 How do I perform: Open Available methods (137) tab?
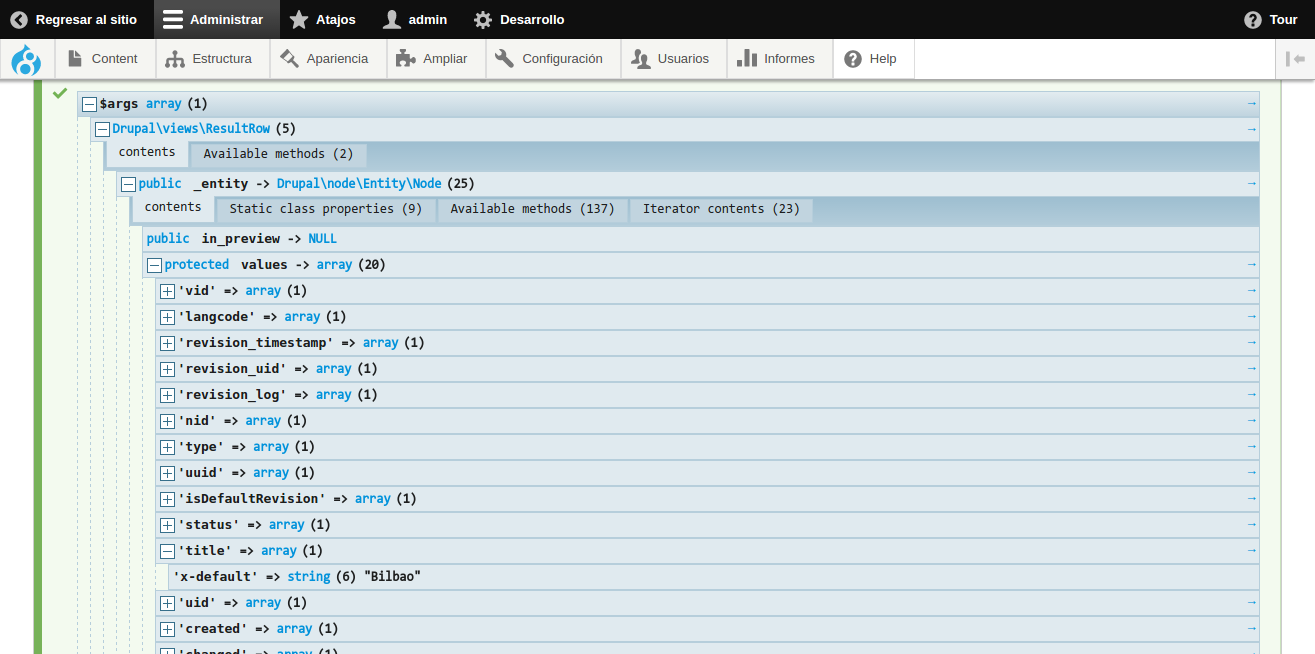532,209
